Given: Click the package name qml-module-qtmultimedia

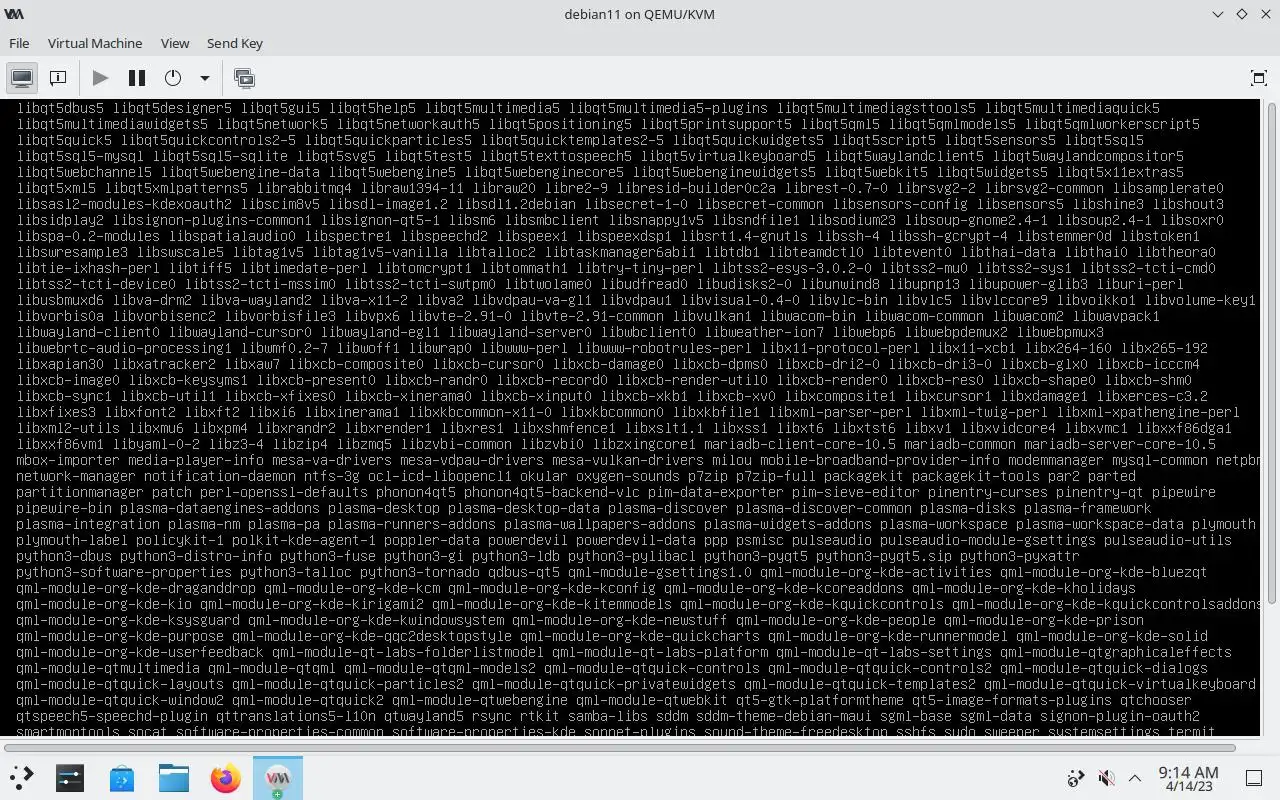Looking at the screenshot, I should [108, 668].
